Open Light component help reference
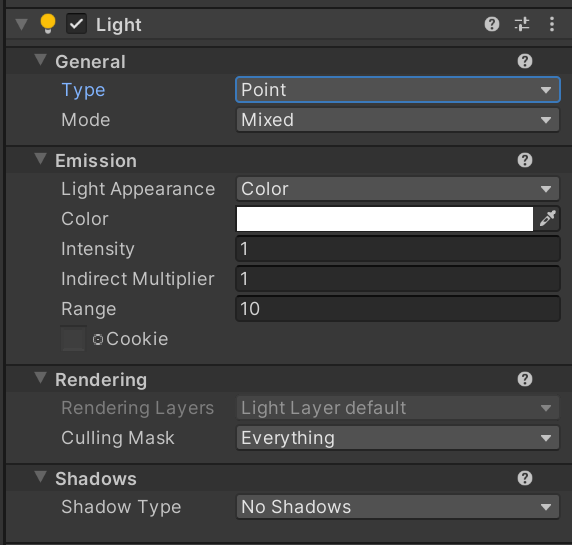The height and width of the screenshot is (545, 572). point(492,24)
